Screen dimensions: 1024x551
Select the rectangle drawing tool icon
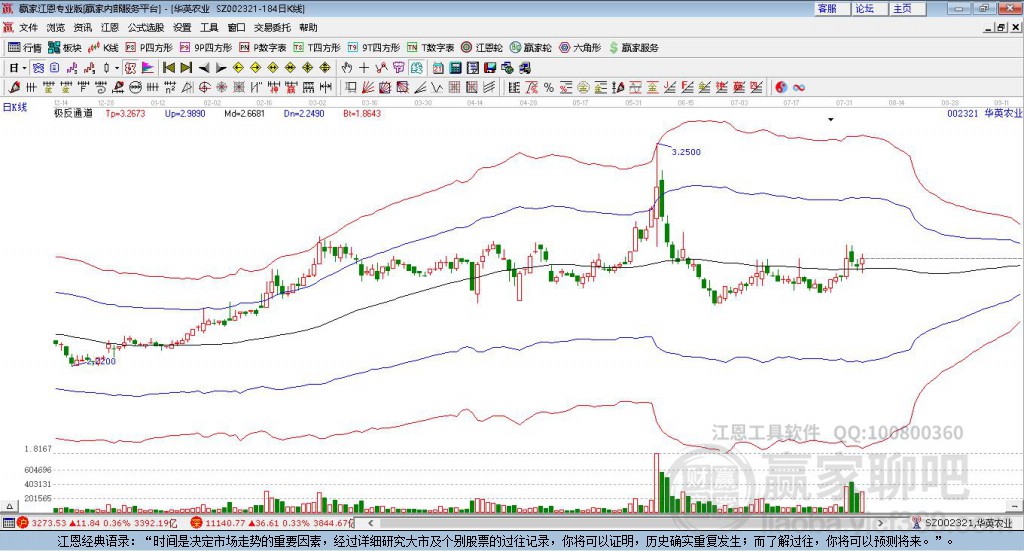point(350,87)
